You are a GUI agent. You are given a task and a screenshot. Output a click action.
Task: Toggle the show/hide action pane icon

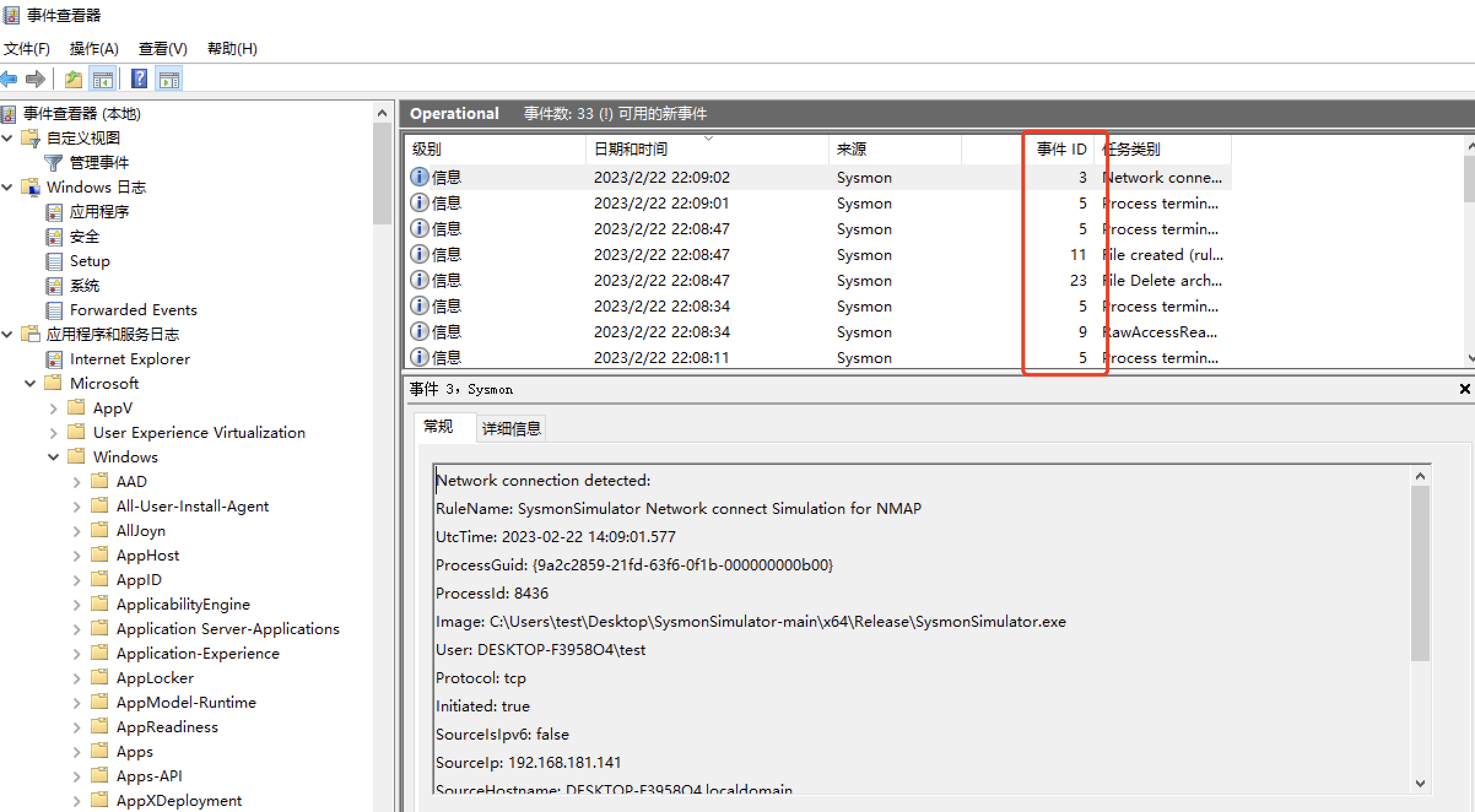(169, 79)
